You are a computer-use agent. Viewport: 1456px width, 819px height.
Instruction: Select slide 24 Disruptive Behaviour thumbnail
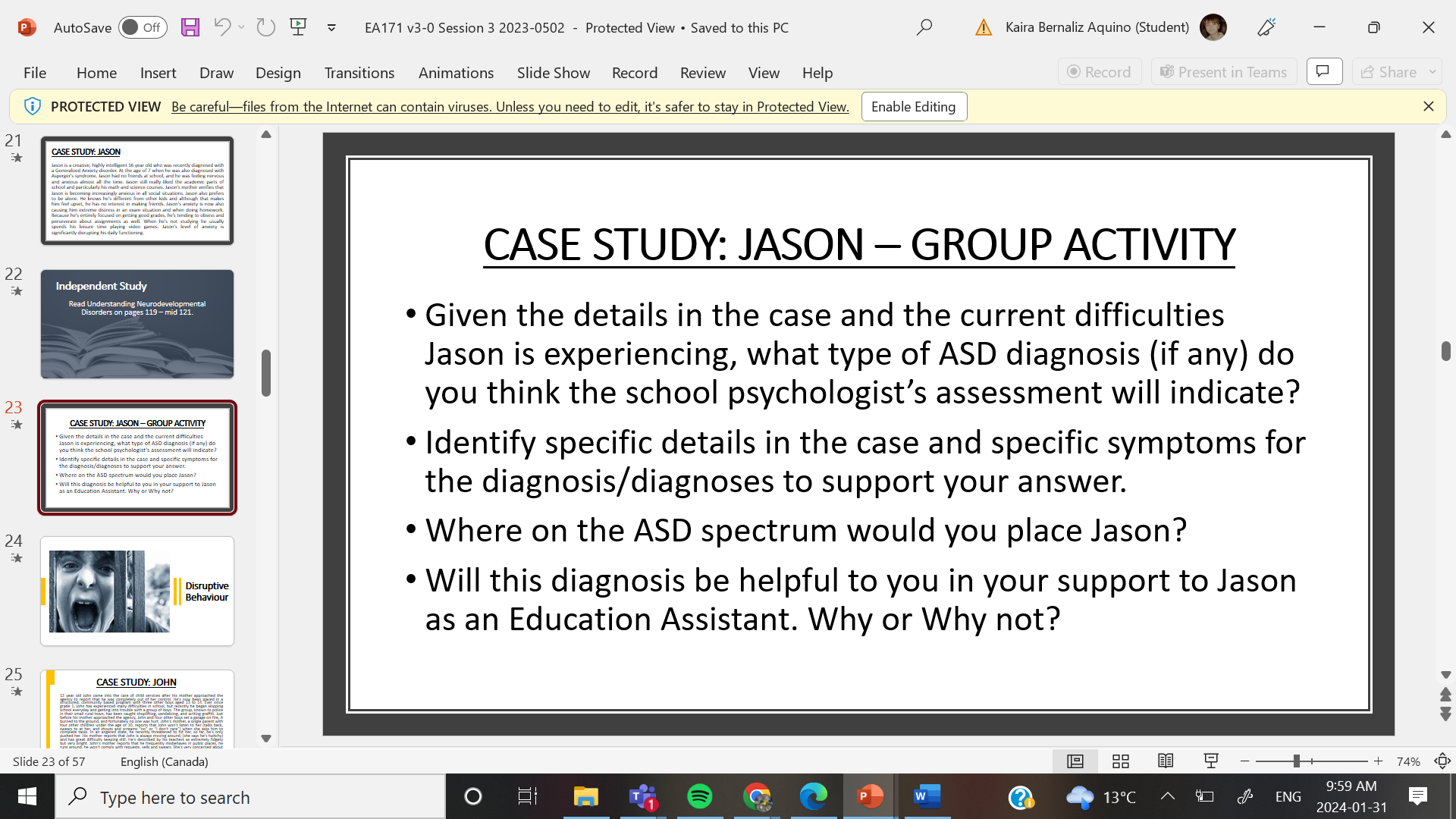point(137,591)
